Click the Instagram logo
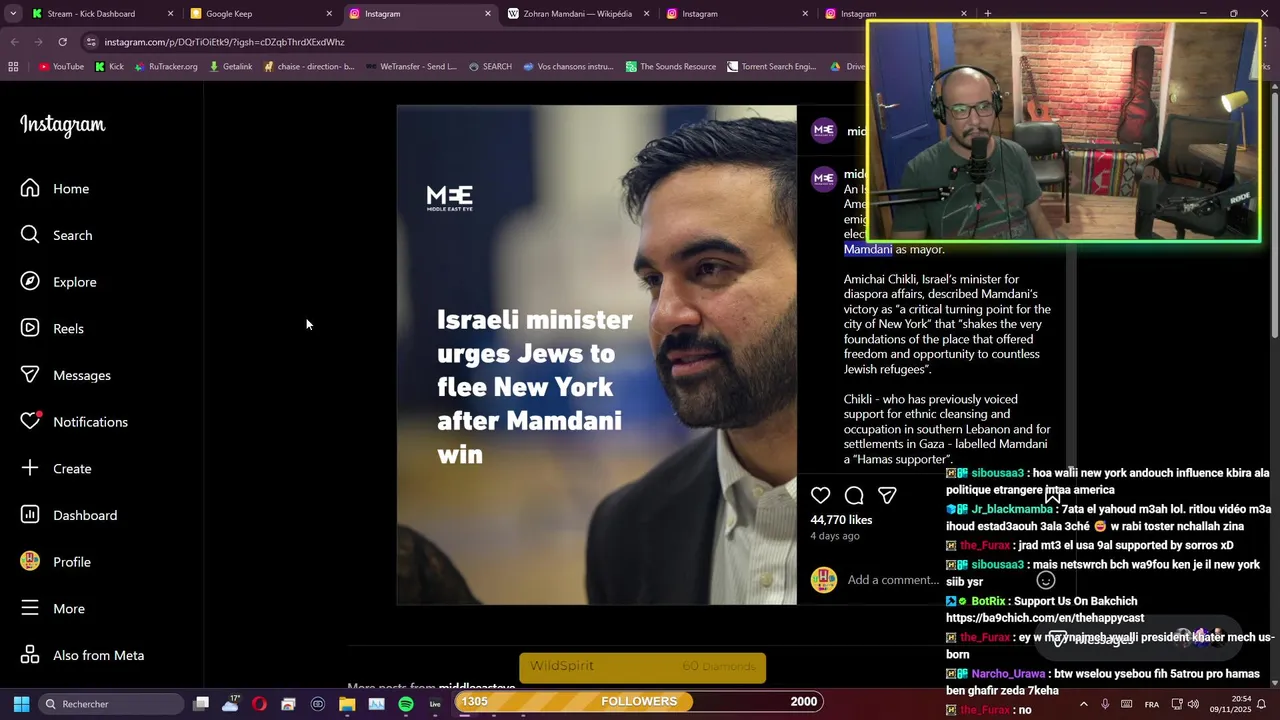Viewport: 1280px width, 720px height. coord(62,125)
